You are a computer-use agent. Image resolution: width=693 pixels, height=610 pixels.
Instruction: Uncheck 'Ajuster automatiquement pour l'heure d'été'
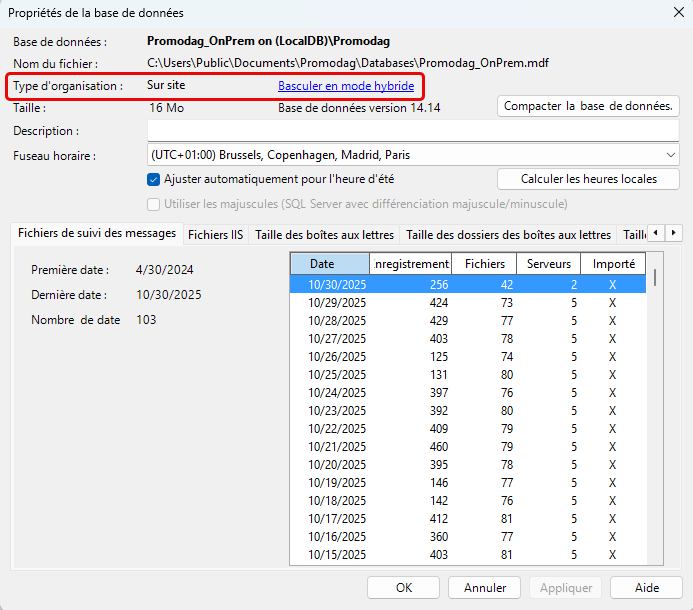point(154,179)
